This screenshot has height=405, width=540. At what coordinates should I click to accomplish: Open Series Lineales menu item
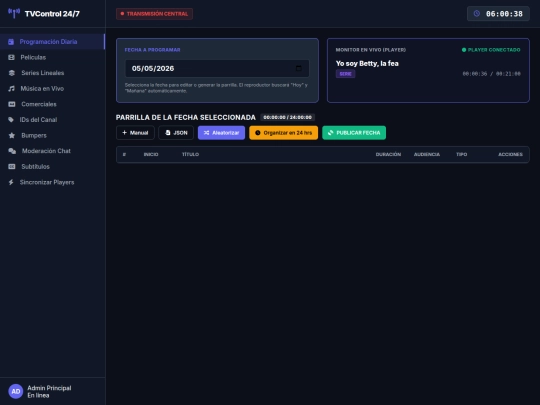(x=52, y=73)
